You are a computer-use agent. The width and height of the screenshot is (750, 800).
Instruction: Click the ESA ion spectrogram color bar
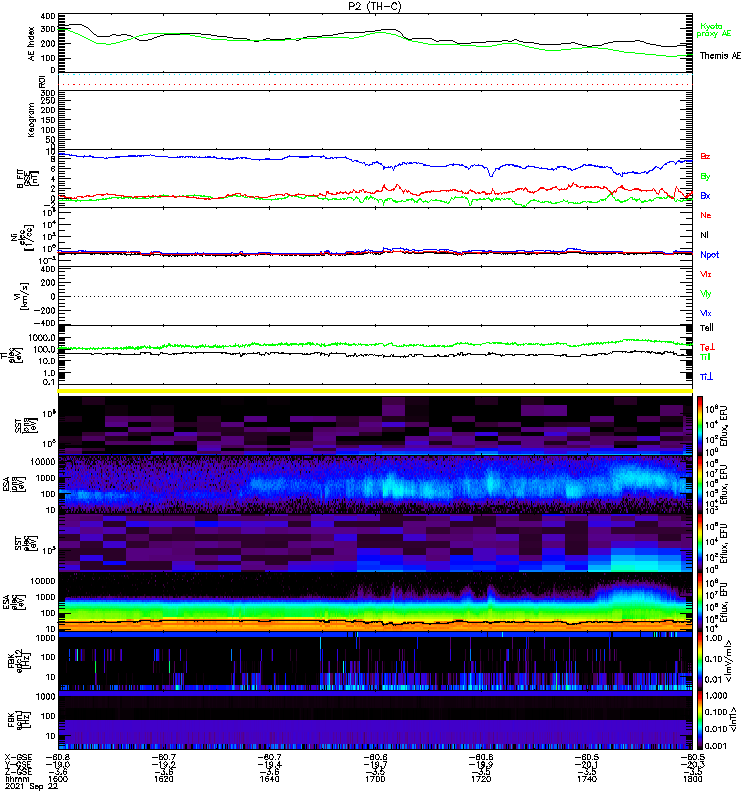(700, 484)
